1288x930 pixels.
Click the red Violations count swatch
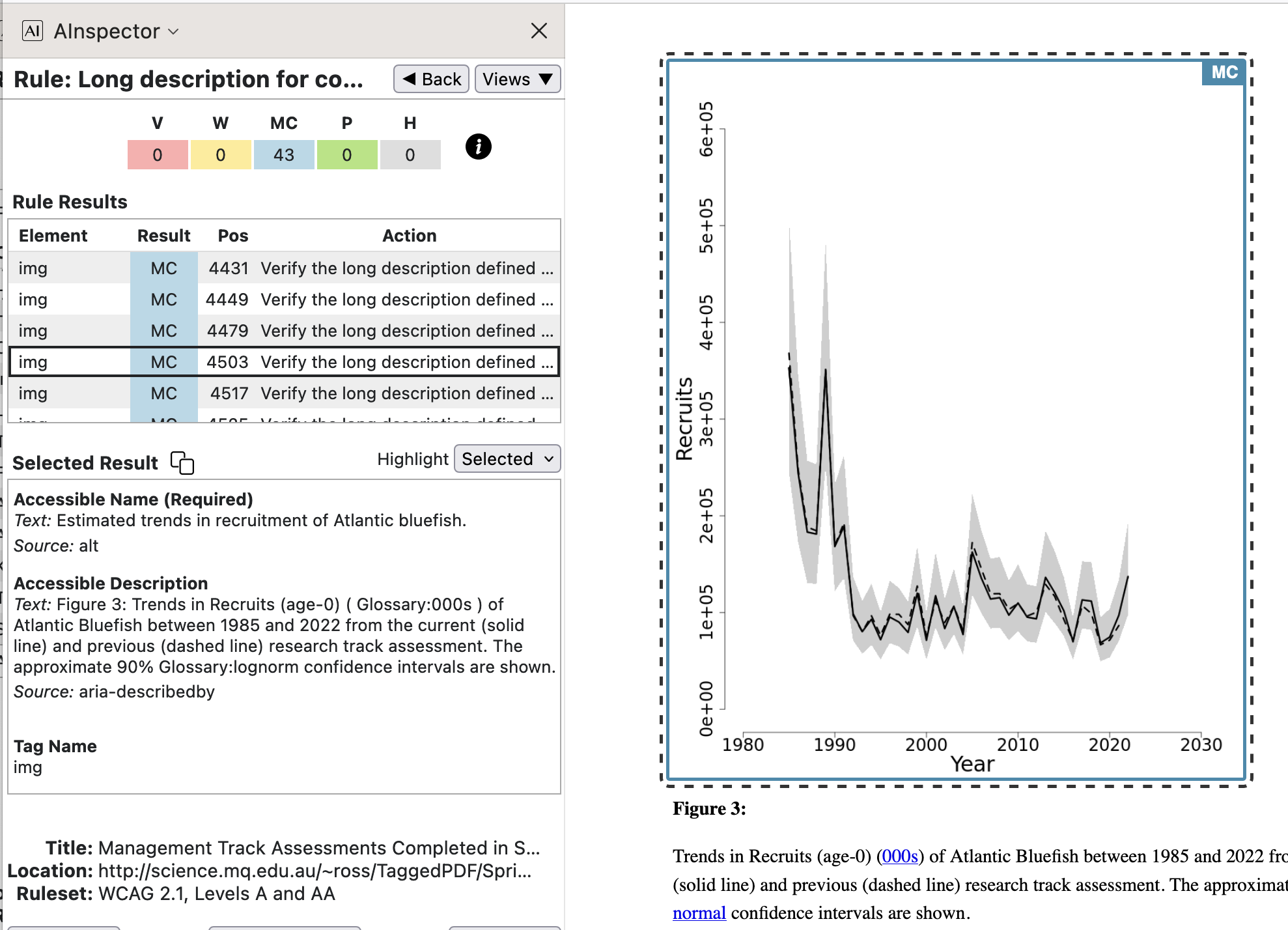pos(158,155)
